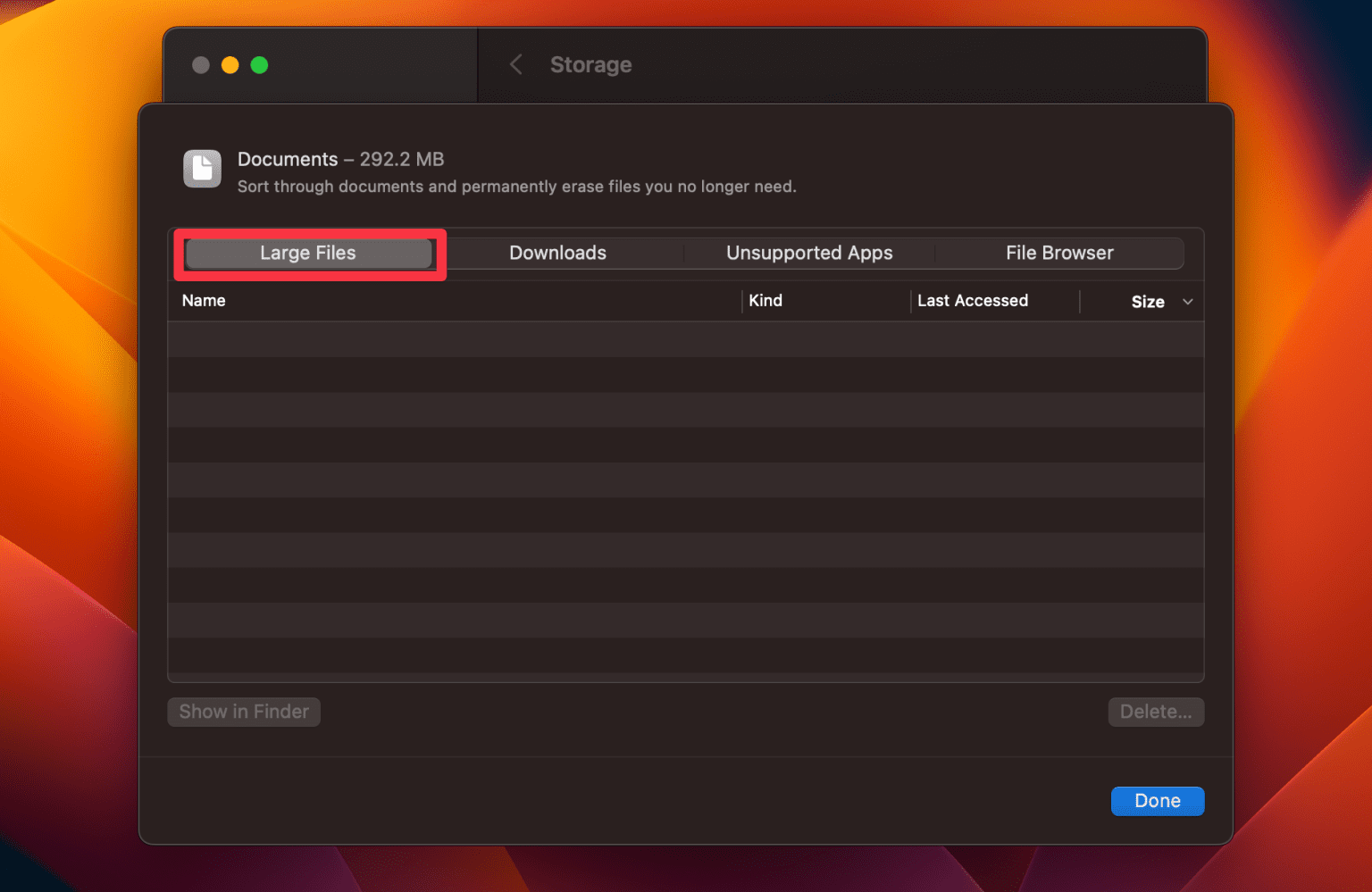Click the Documents – 292.2 MB heading
This screenshot has height=892, width=1372.
click(x=340, y=159)
